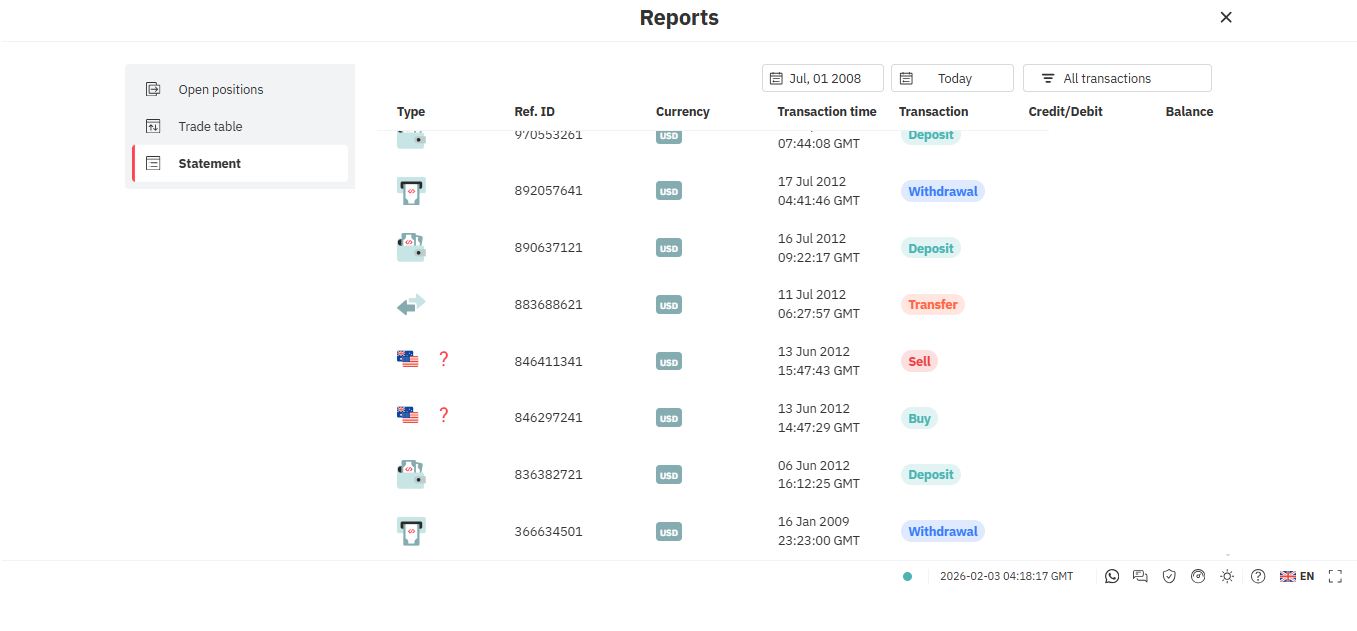1357x631 pixels.
Task: Click the withdrawal ATM icon for Ref 892057641
Action: 411,190
